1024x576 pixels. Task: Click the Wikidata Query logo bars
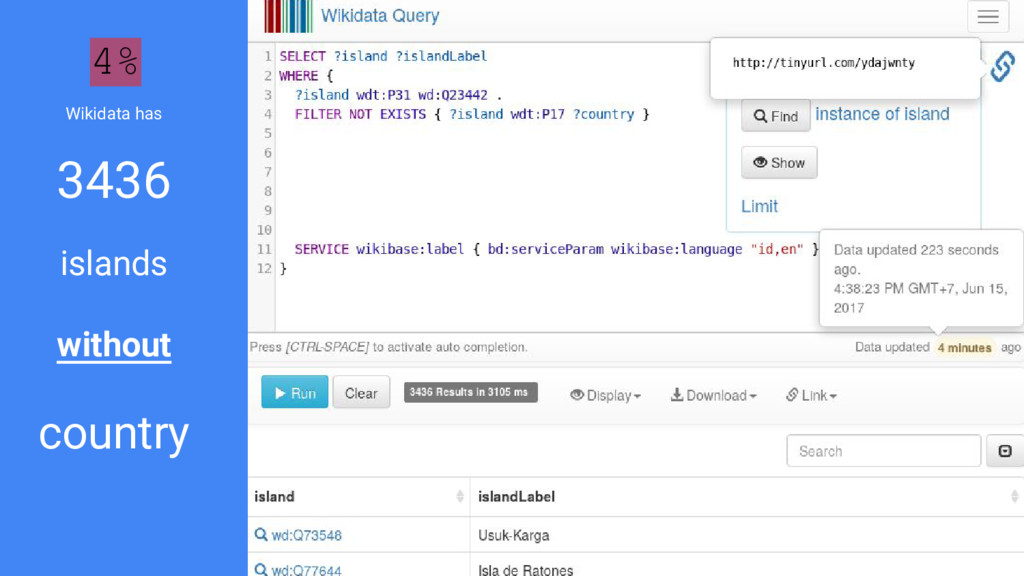(288, 16)
